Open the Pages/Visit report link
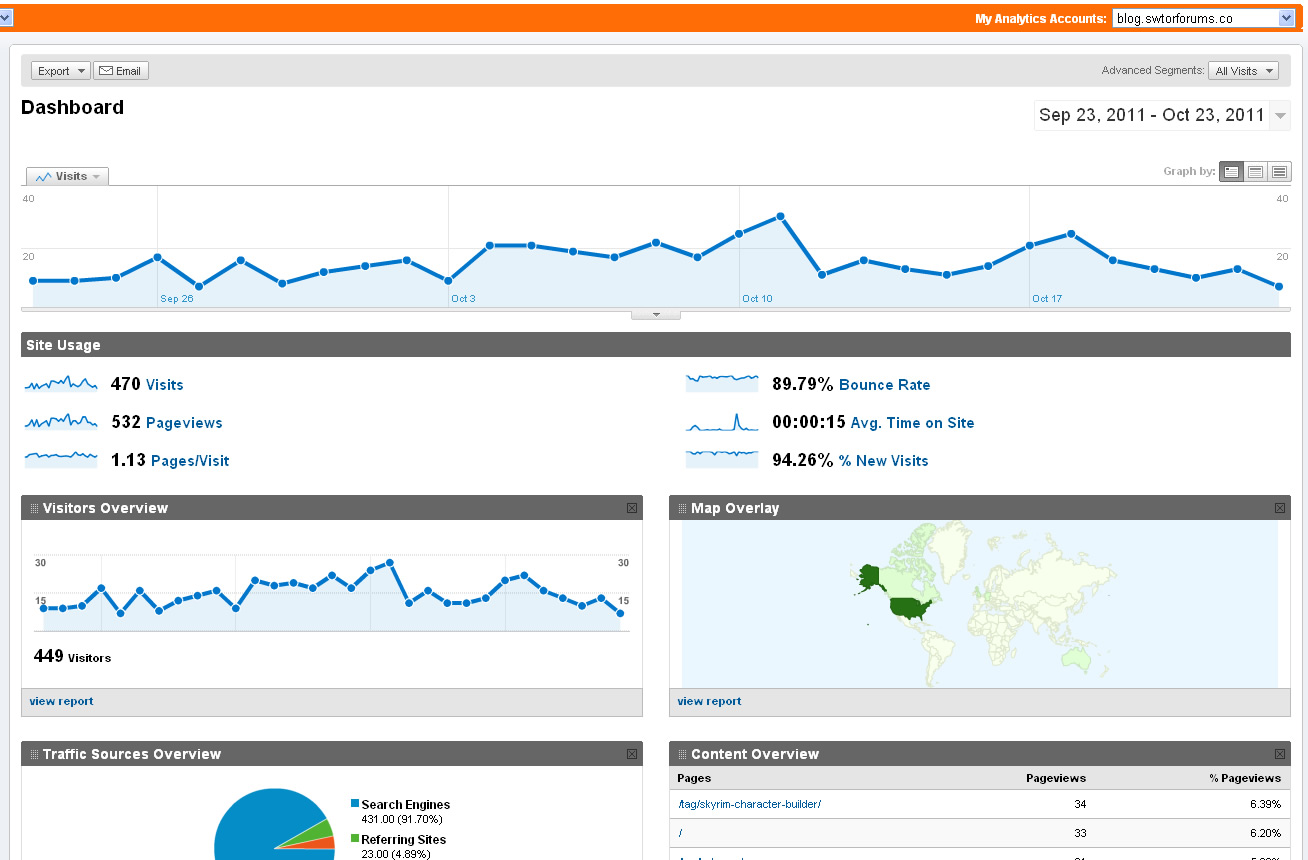1308x860 pixels. [x=190, y=461]
